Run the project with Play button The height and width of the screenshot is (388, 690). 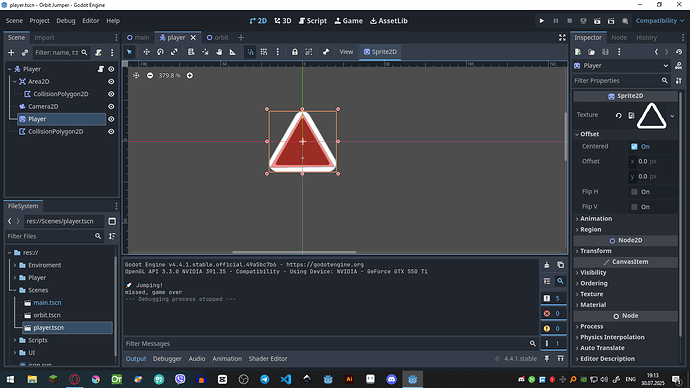click(x=542, y=21)
